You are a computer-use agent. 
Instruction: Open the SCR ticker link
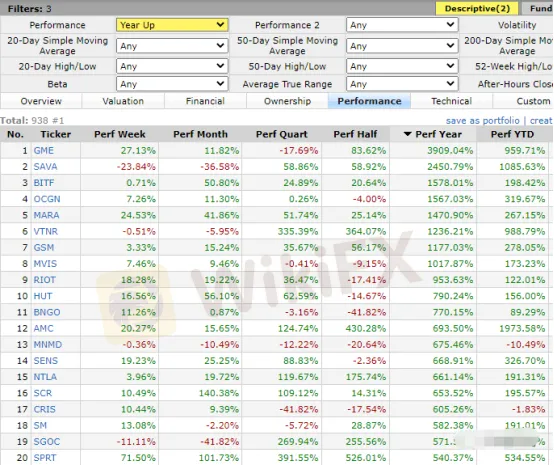(43, 393)
